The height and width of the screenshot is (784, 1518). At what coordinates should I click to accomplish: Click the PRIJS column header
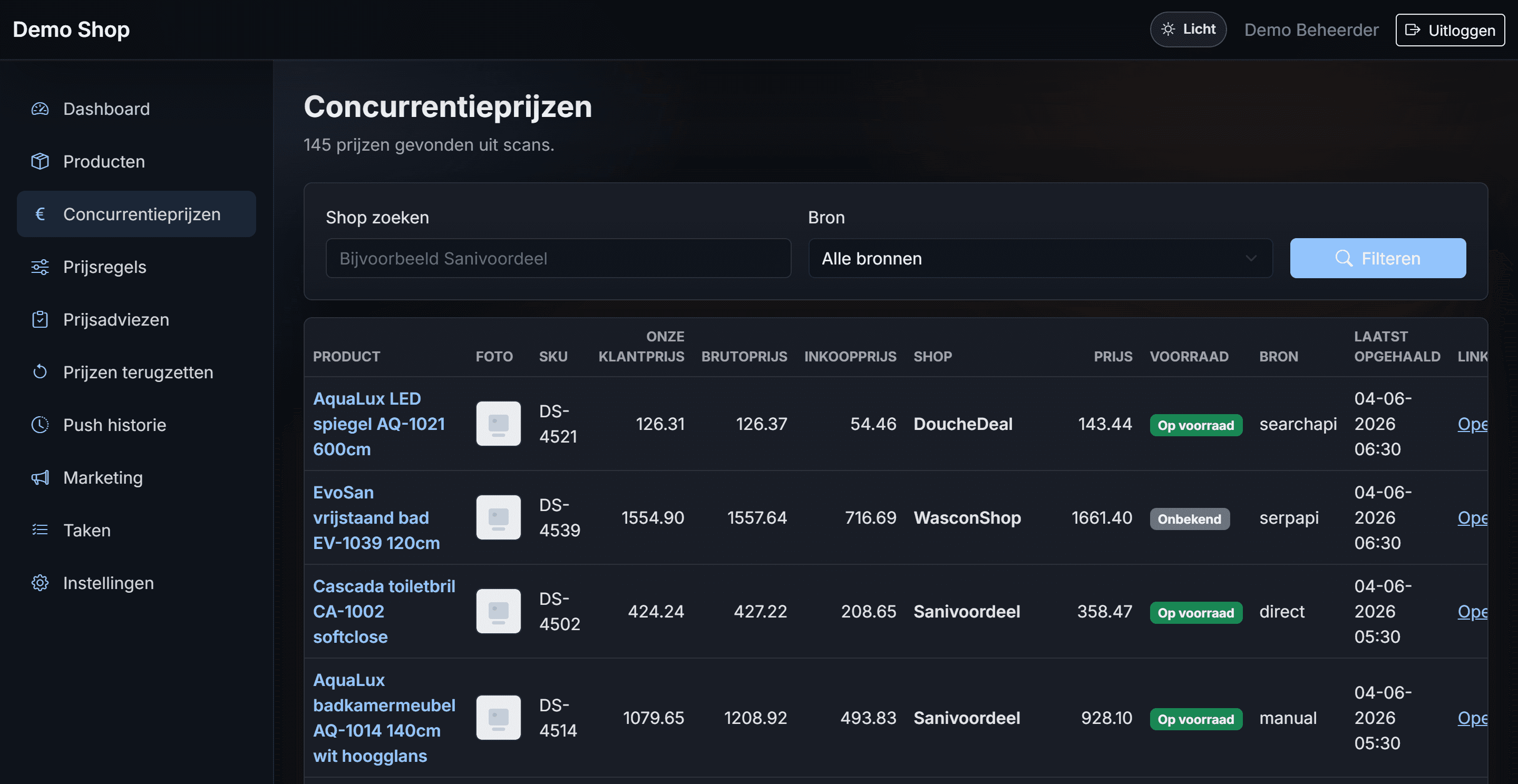[1113, 356]
